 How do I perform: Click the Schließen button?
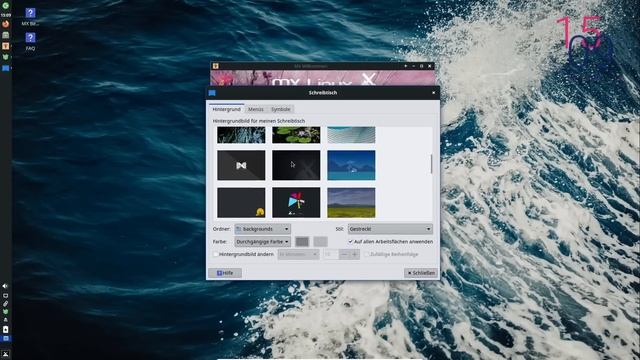[421, 273]
